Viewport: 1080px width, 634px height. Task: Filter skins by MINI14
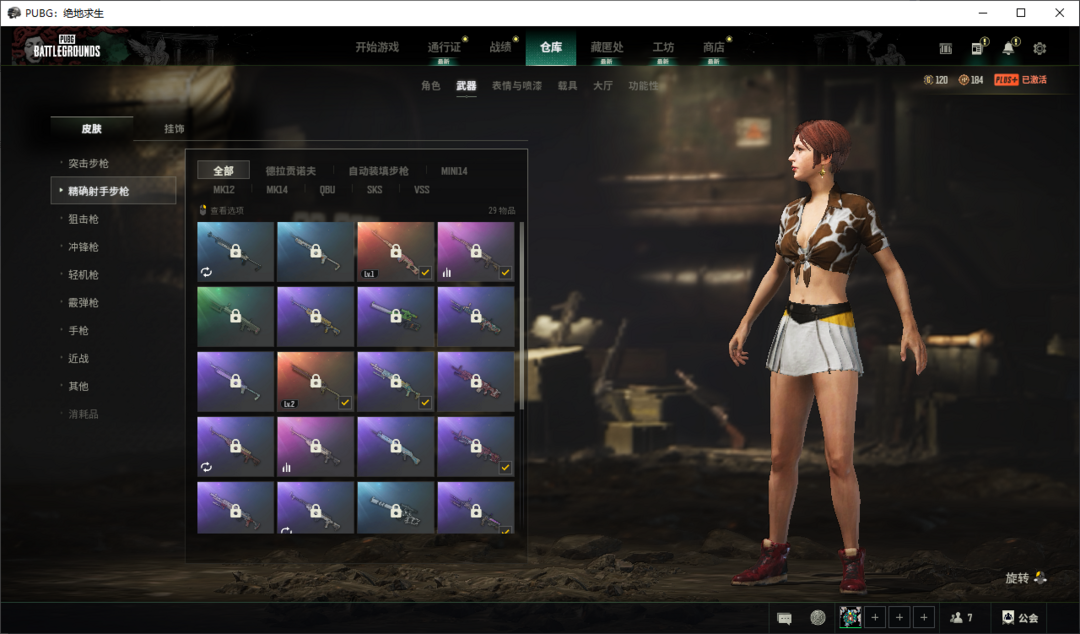454,171
